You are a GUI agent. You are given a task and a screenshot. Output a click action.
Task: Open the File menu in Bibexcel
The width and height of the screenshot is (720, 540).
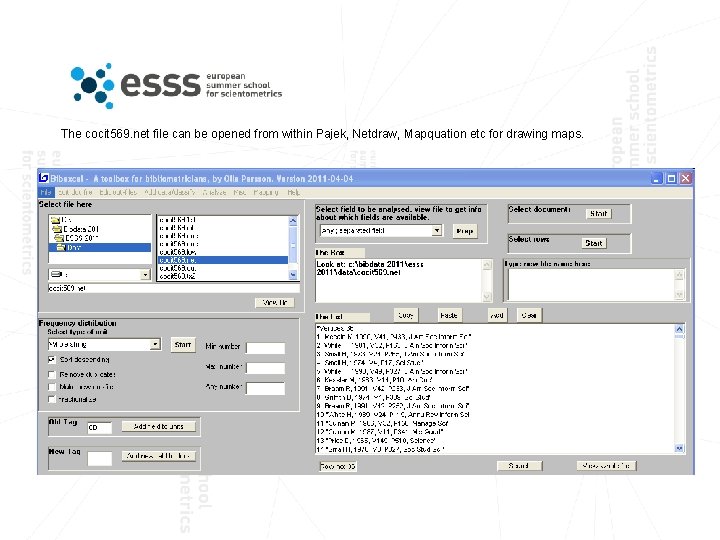click(x=45, y=192)
